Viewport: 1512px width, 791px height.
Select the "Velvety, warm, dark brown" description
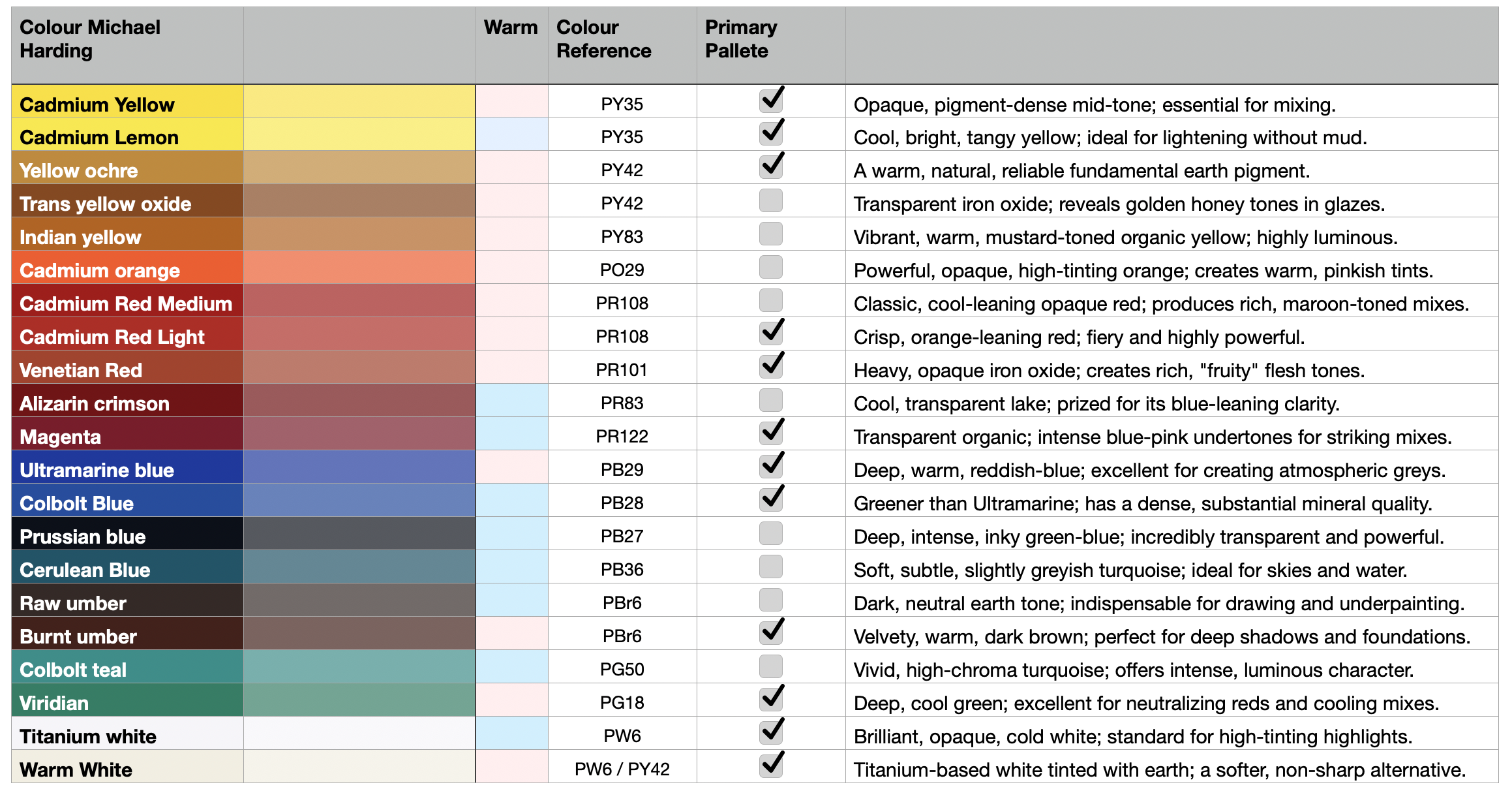(x=1172, y=633)
